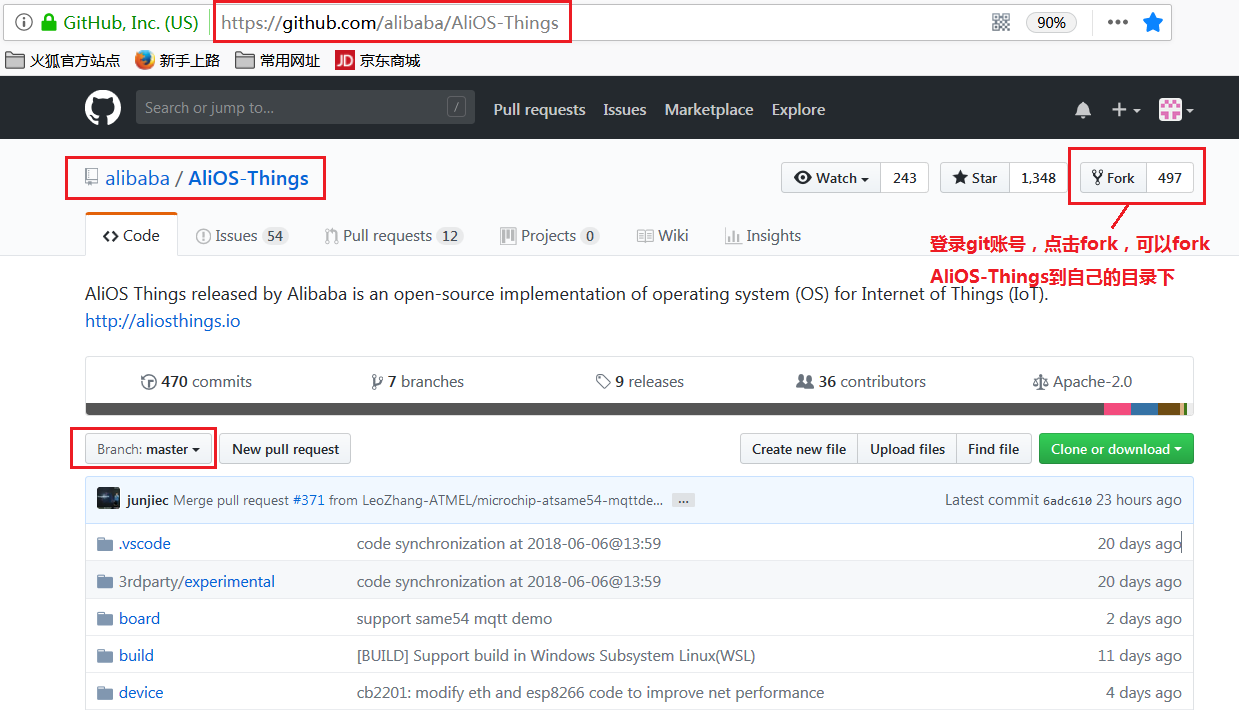The height and width of the screenshot is (710, 1239).
Task: Open the .vscode folder
Action: point(145,544)
